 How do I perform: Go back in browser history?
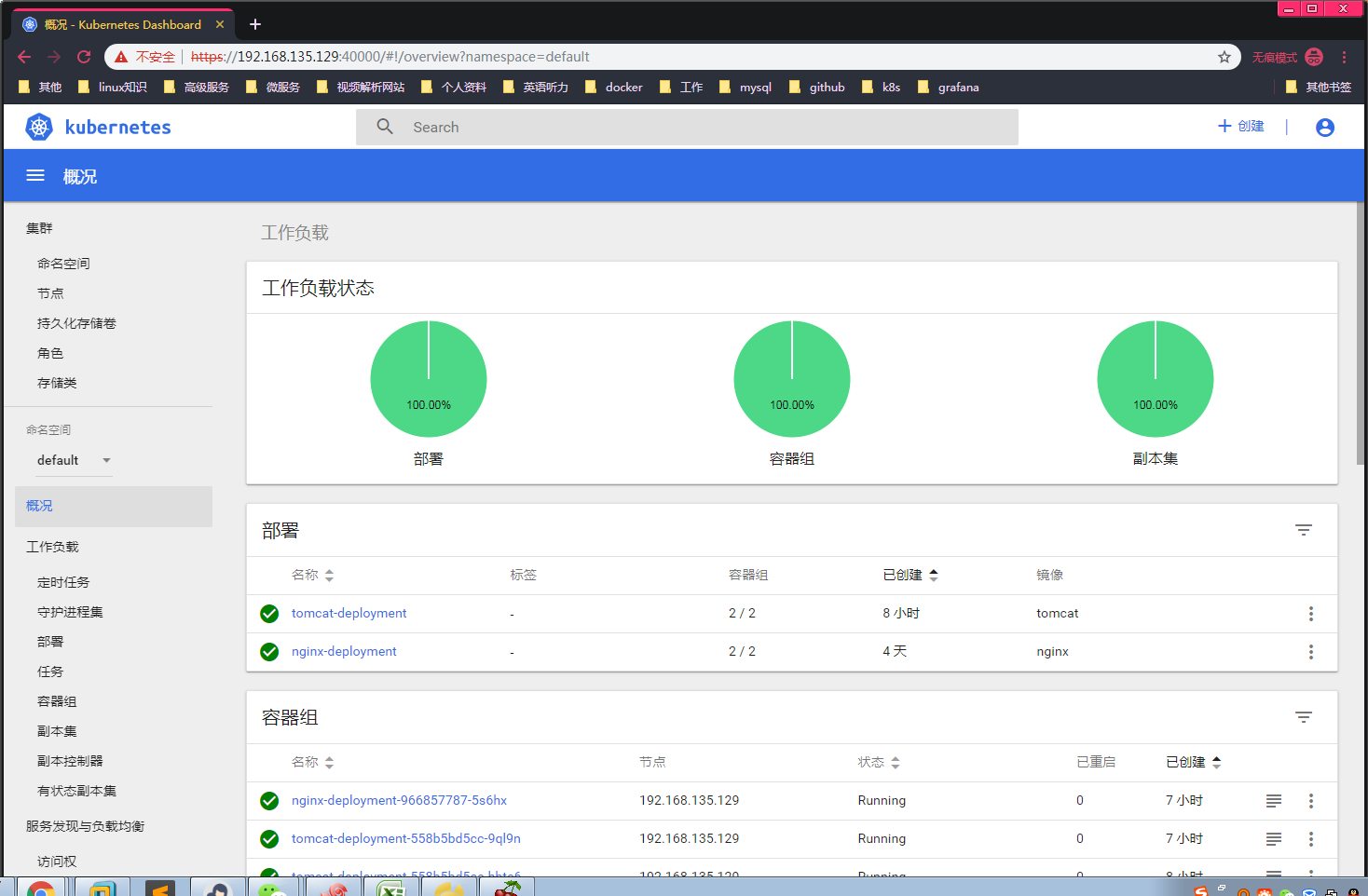(24, 57)
